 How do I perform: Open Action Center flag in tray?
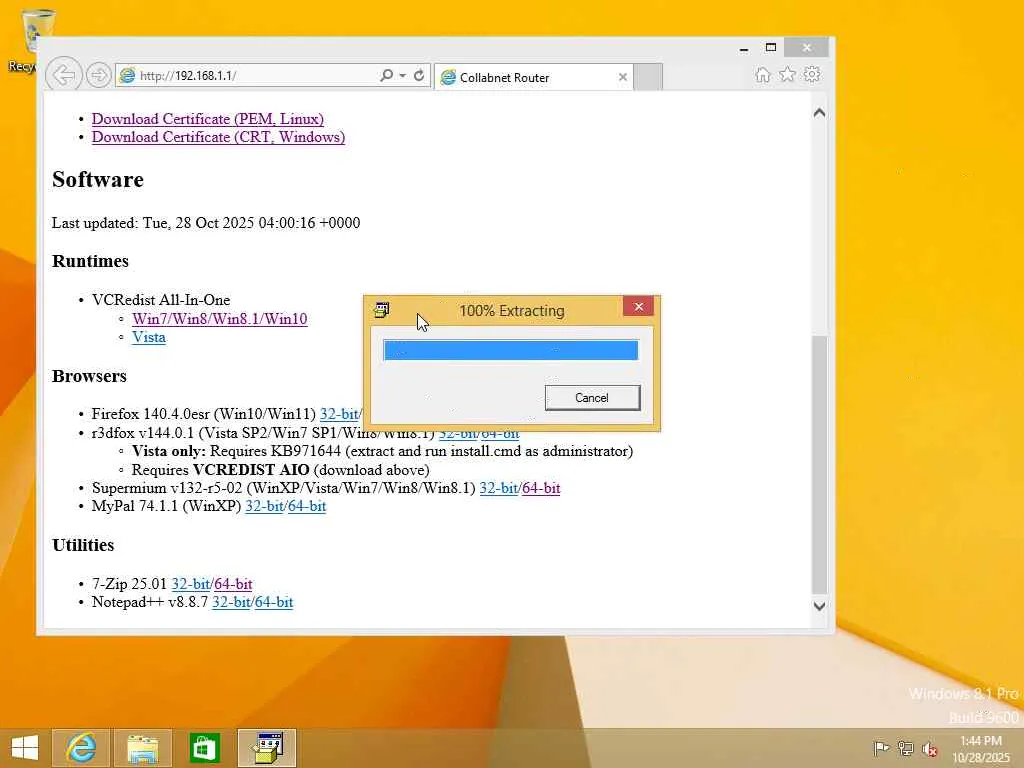point(881,748)
